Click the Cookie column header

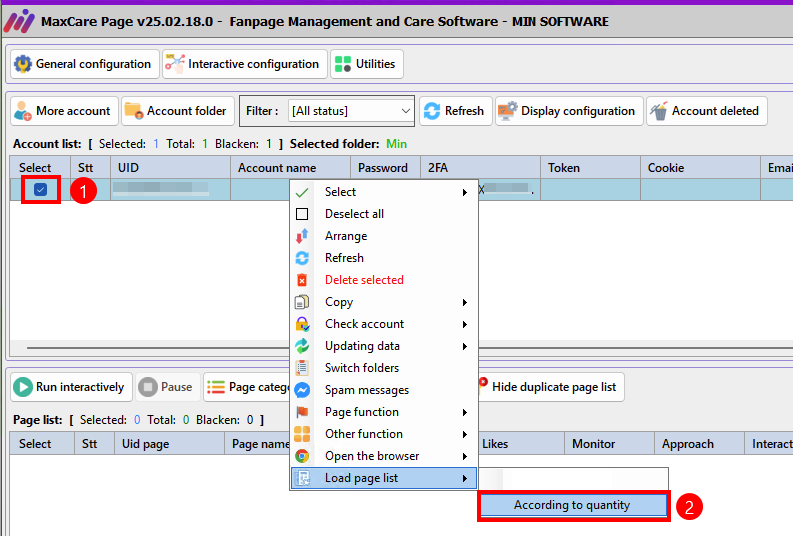click(700, 167)
